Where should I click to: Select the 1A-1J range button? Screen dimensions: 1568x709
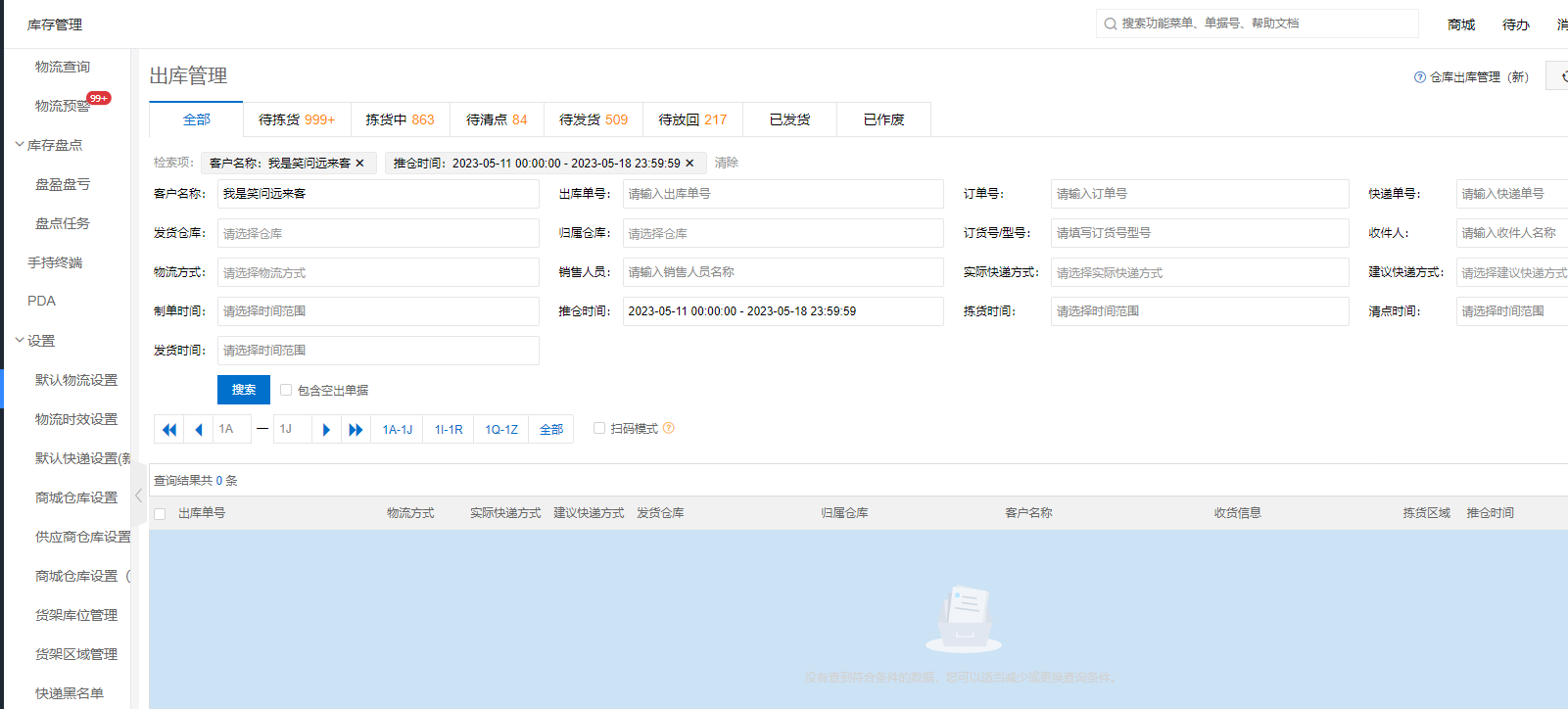tap(397, 429)
